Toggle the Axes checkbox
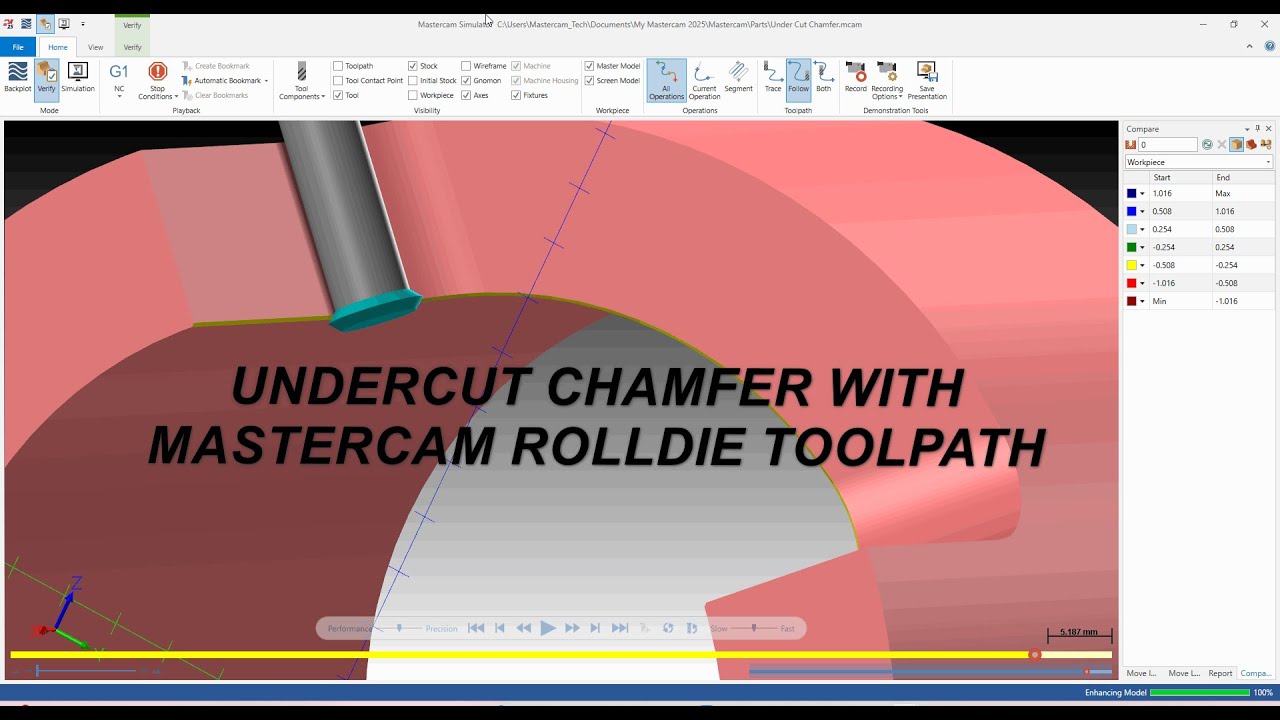The width and height of the screenshot is (1280, 720). (x=466, y=96)
